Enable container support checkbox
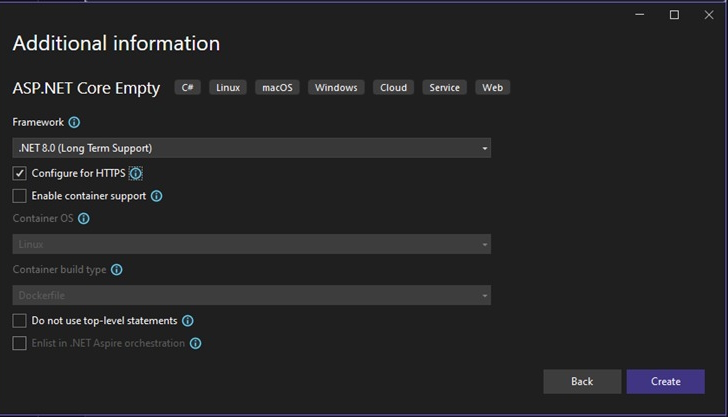 (x=20, y=196)
